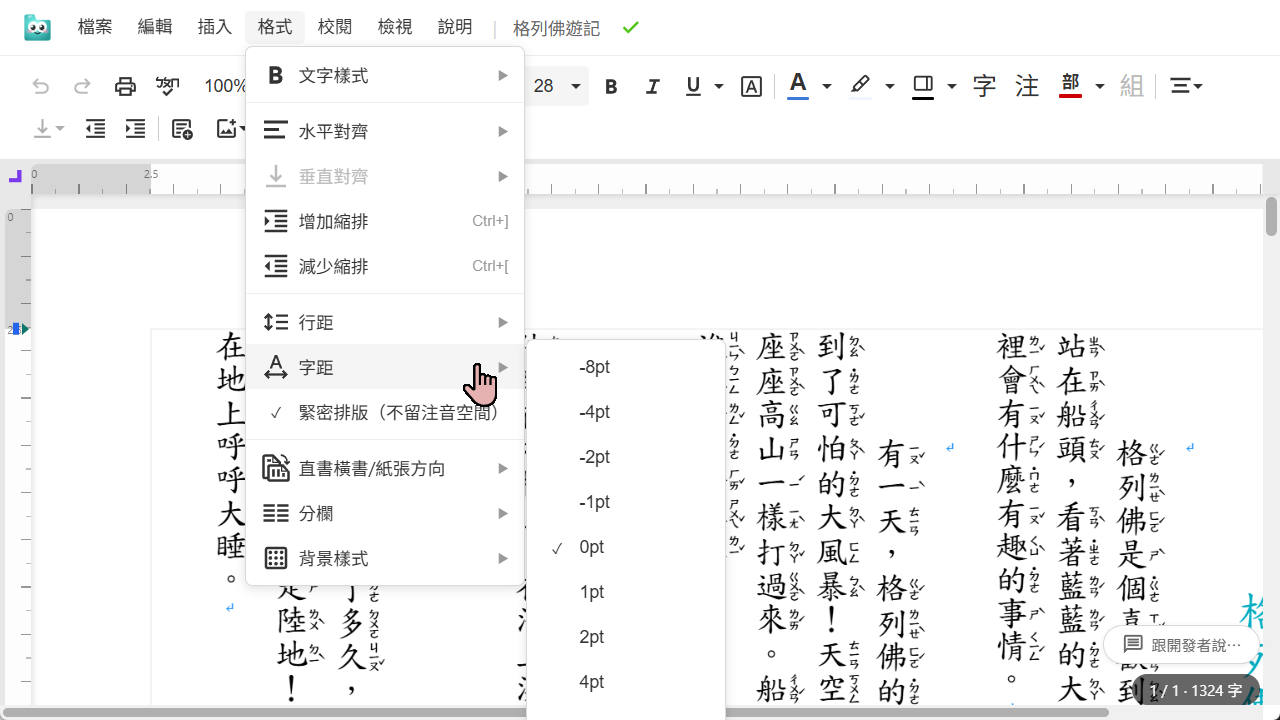Click the saved status green checkmark

point(630,28)
